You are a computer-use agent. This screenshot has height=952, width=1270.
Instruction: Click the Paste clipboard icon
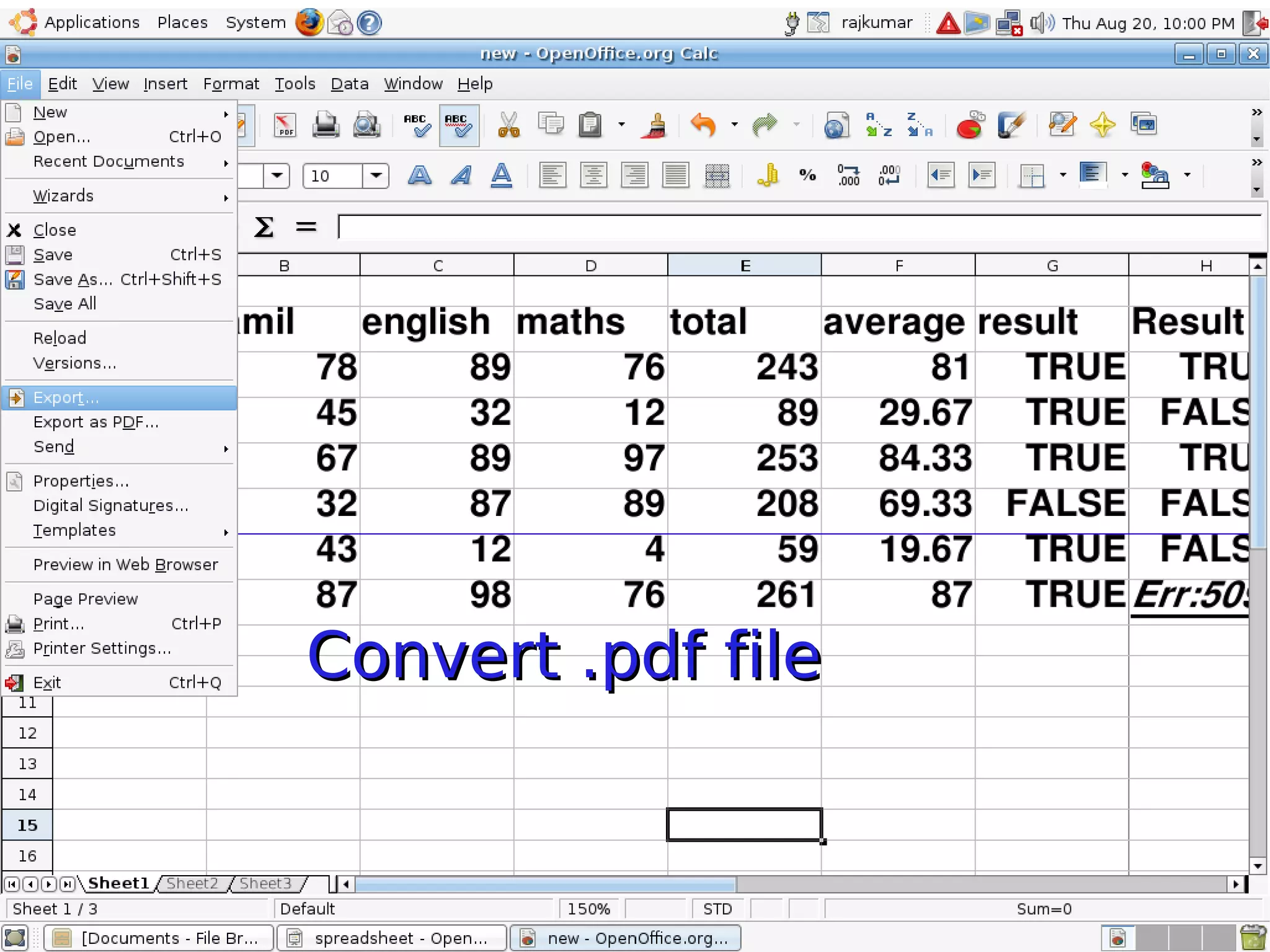click(x=590, y=125)
